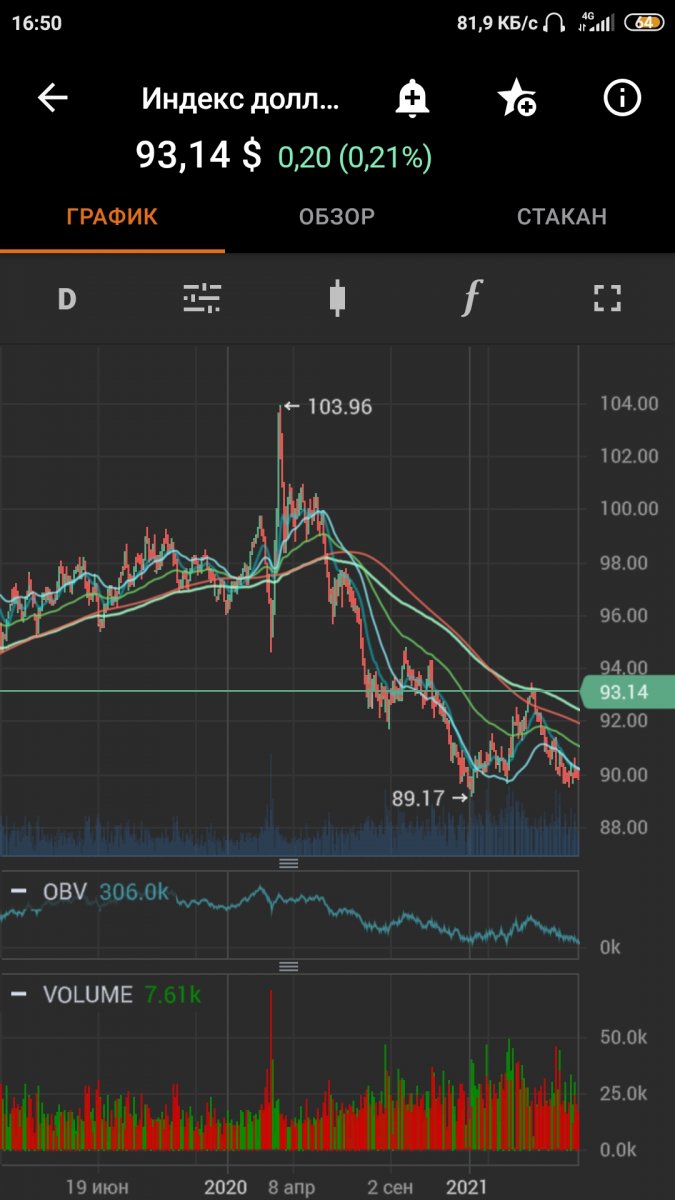
Task: Open the D timeframe selector
Action: coord(67,298)
